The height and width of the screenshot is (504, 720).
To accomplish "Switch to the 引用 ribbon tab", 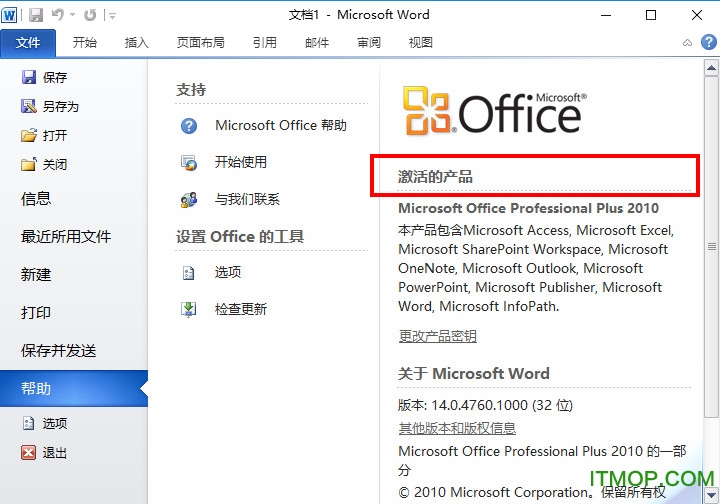I will click(265, 43).
